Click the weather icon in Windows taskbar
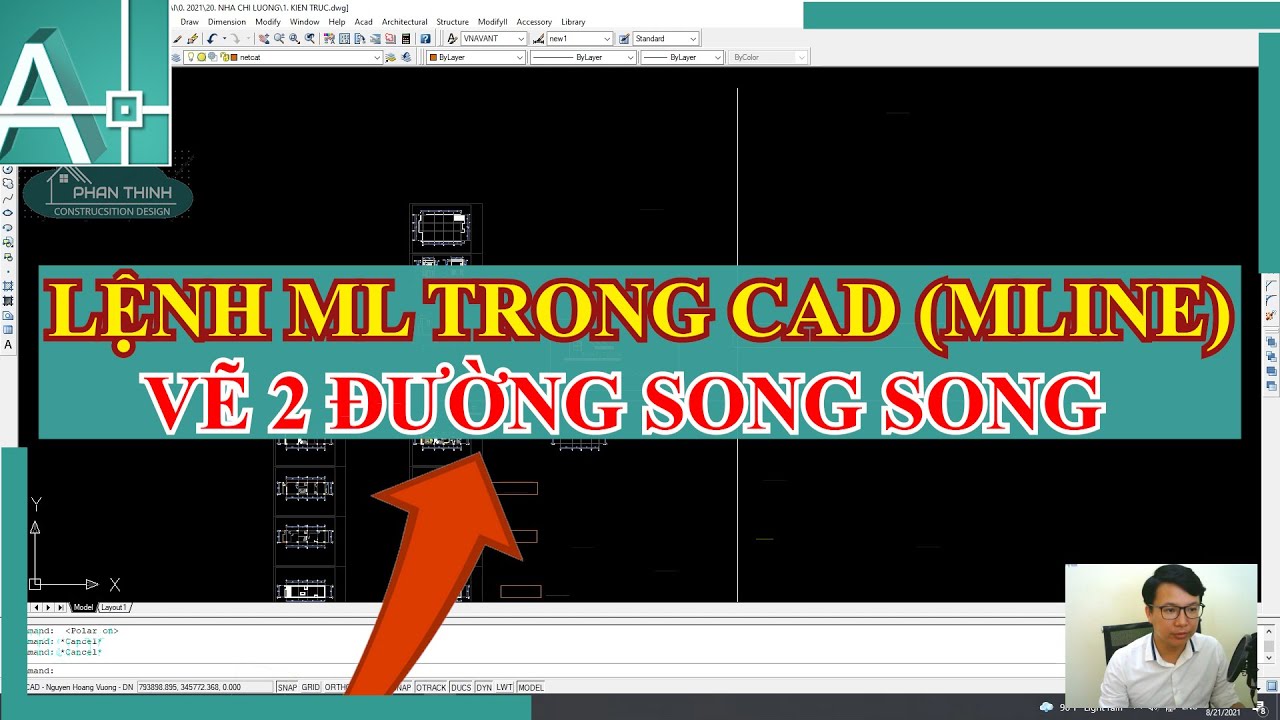The width and height of the screenshot is (1280, 720). pos(1046,707)
